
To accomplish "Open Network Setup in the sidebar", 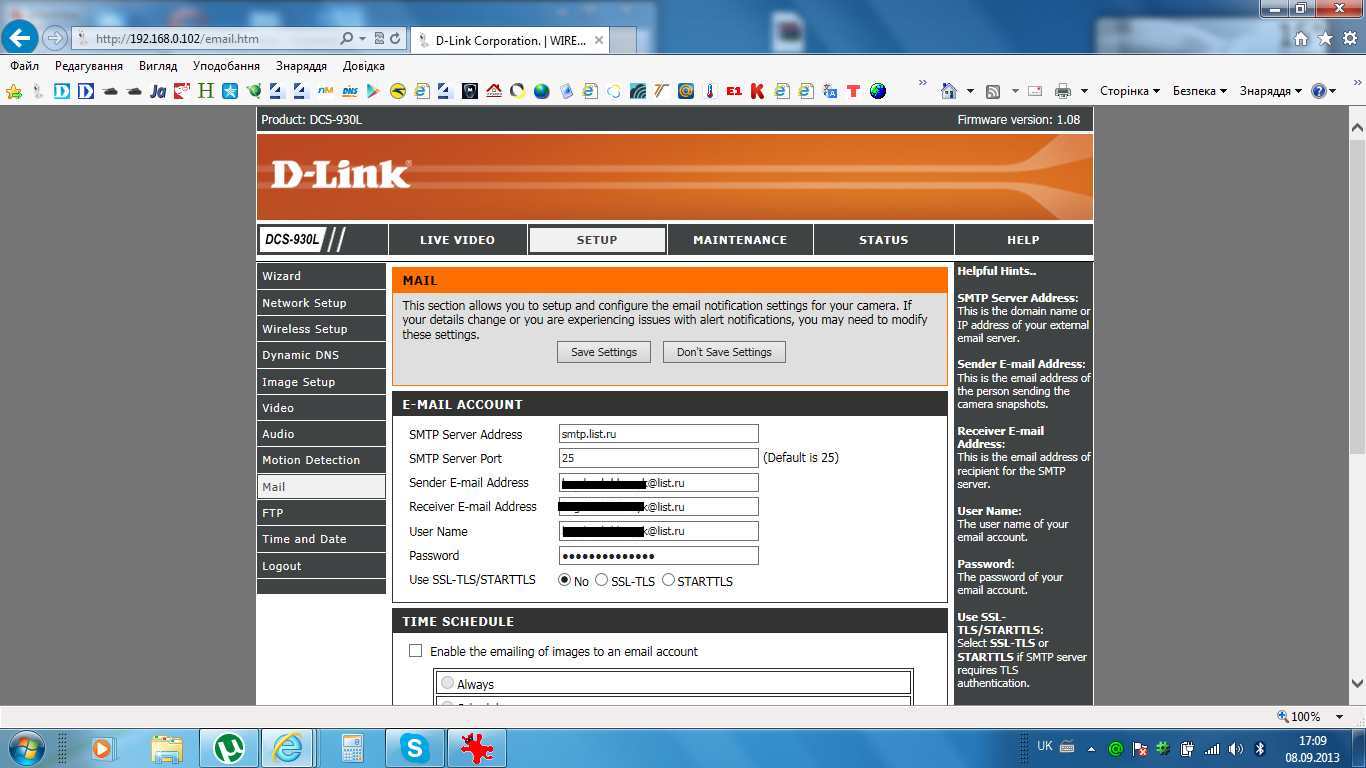I will 321,303.
